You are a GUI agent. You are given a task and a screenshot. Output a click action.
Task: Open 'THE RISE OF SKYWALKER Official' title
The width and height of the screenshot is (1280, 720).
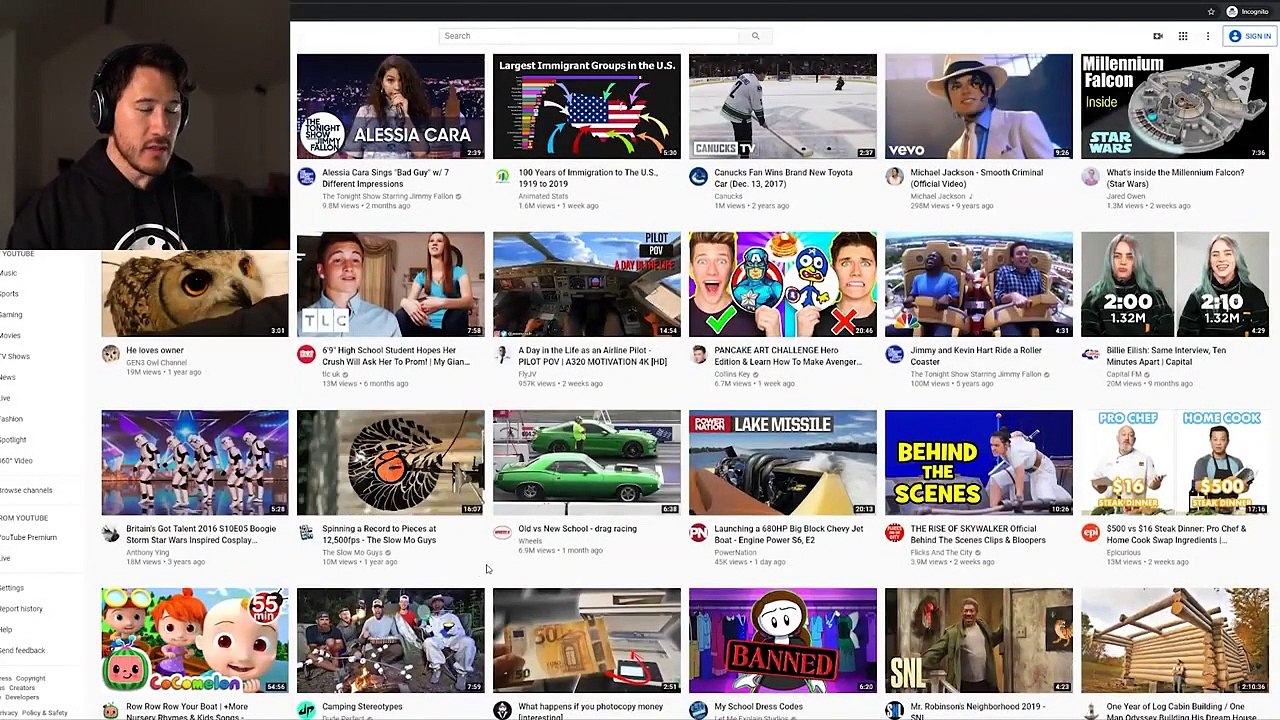click(x=978, y=534)
